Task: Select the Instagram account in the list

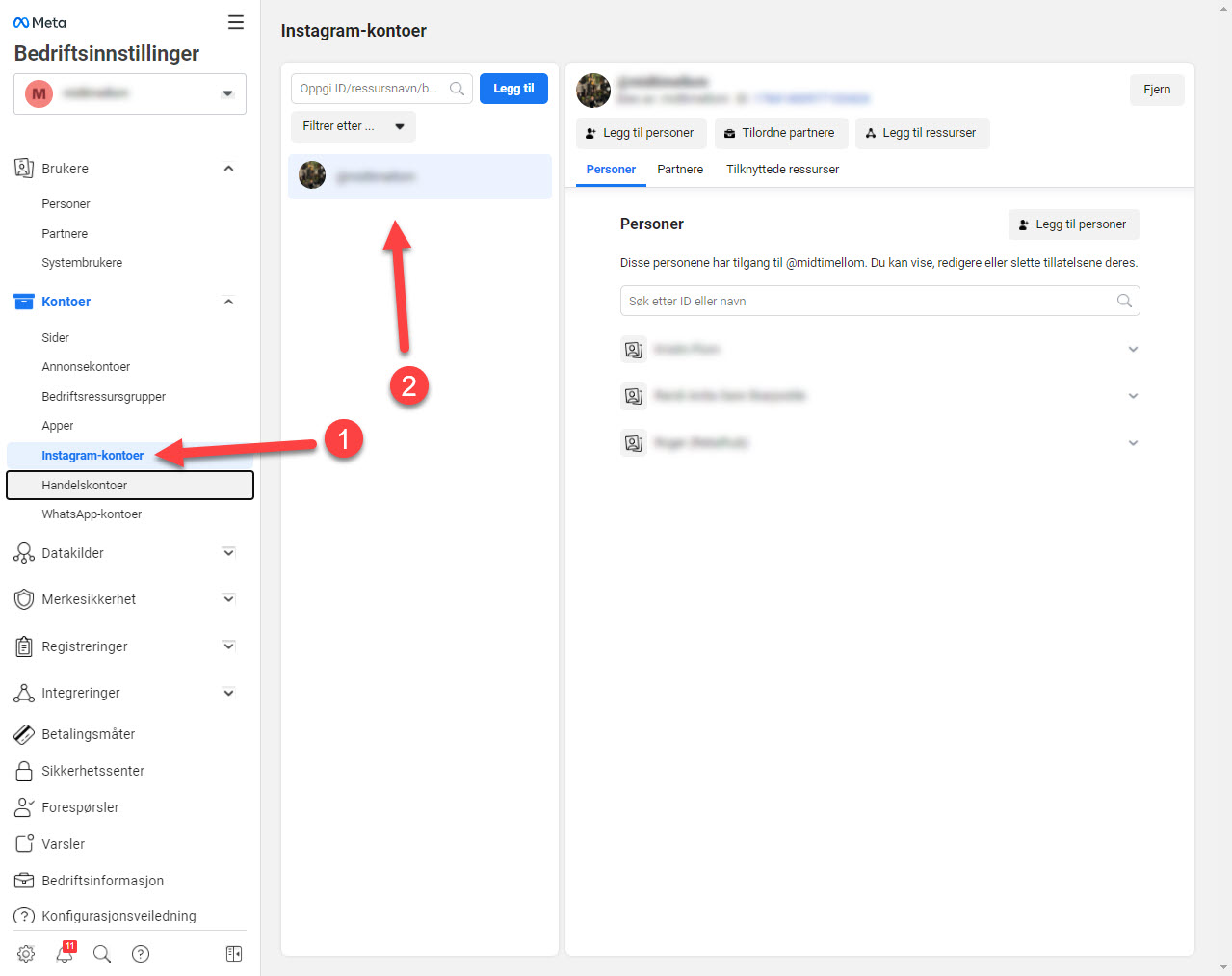Action: click(x=420, y=176)
